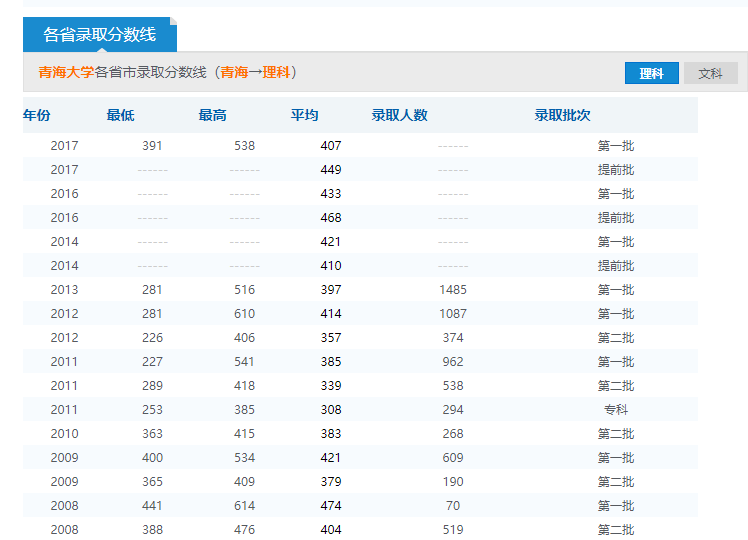Click the 年份 column header
The height and width of the screenshot is (540, 748).
click(x=37, y=115)
